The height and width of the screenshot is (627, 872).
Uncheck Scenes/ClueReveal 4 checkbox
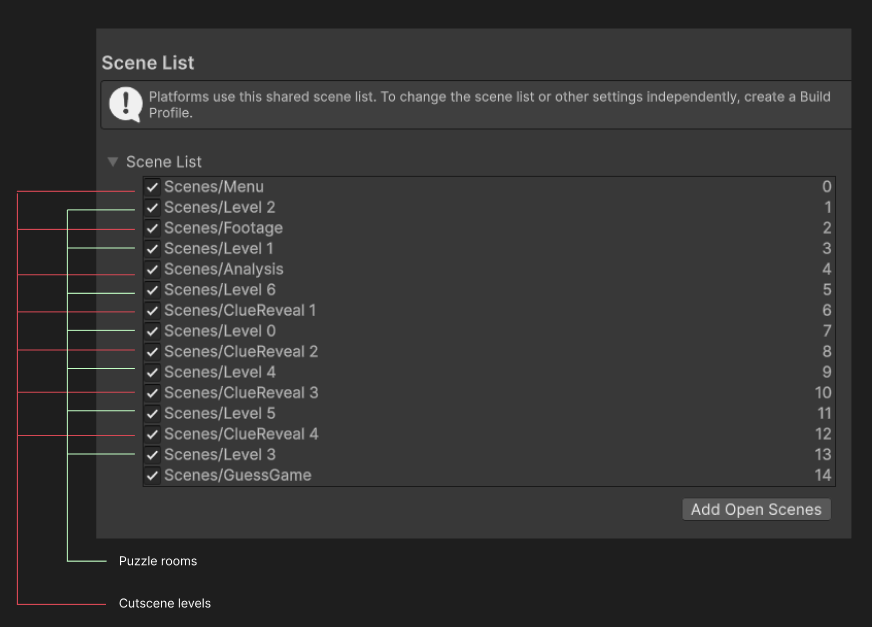[x=152, y=434]
